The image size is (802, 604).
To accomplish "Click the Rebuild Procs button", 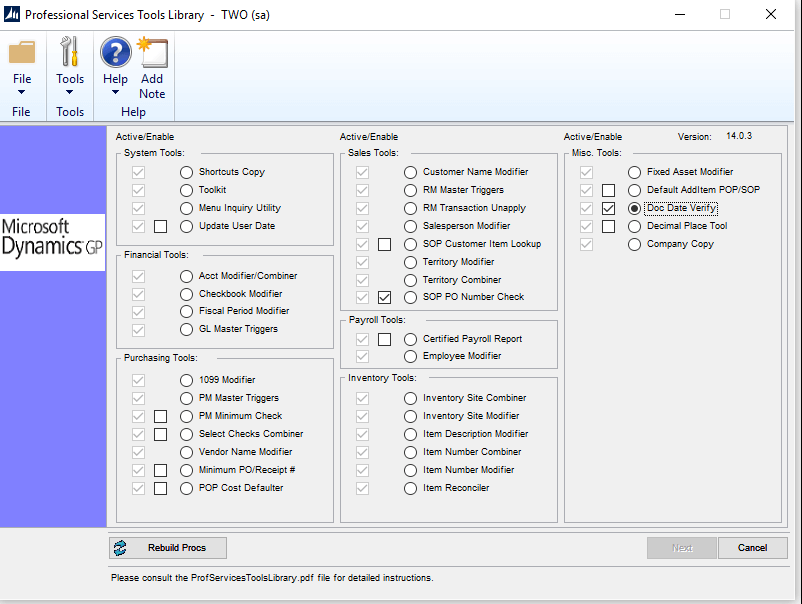I will tap(168, 548).
